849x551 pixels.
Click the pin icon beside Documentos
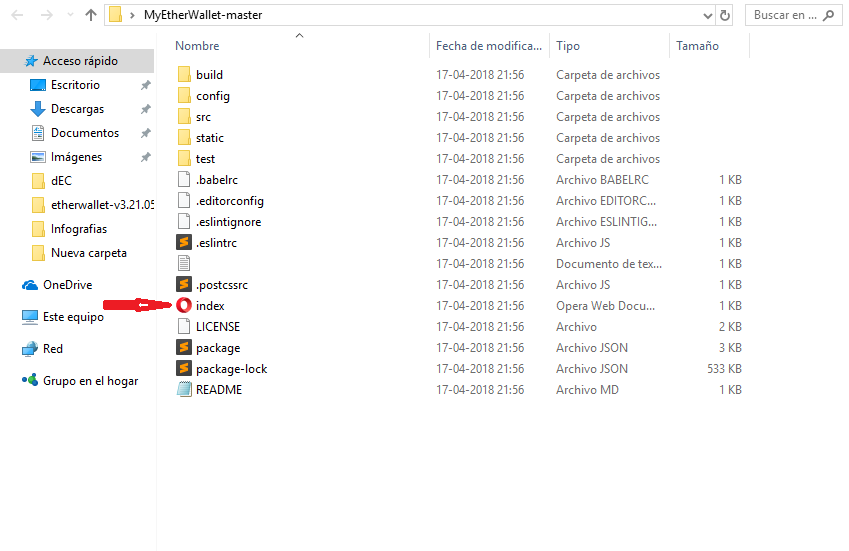(145, 133)
